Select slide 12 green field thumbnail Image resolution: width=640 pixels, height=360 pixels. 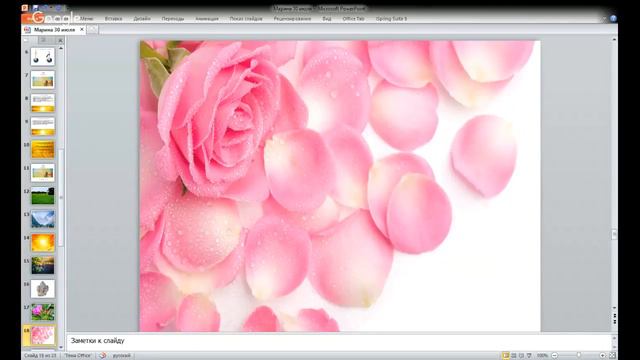click(42, 196)
